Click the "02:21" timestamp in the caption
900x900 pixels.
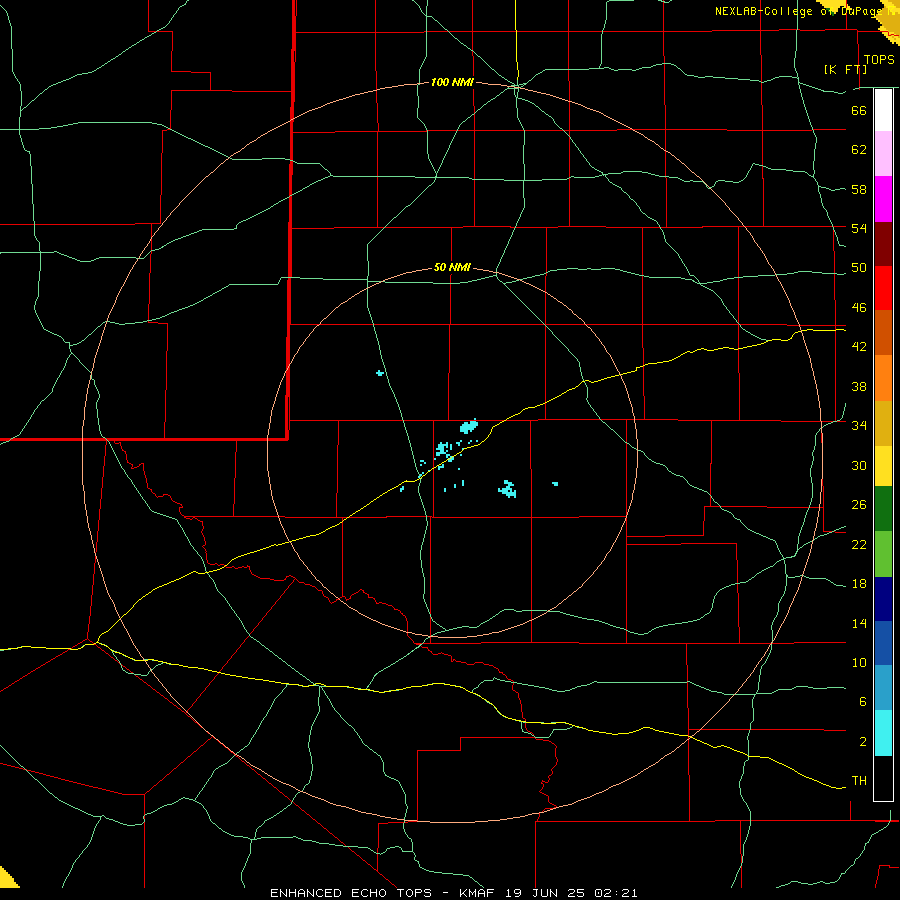(616, 893)
